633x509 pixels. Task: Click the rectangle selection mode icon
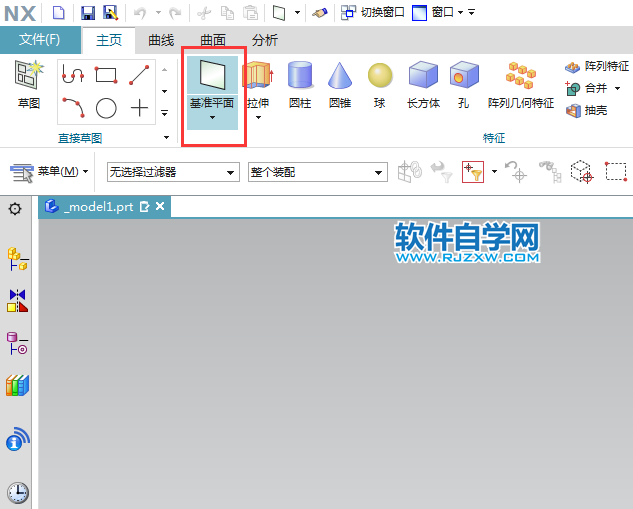point(616,172)
